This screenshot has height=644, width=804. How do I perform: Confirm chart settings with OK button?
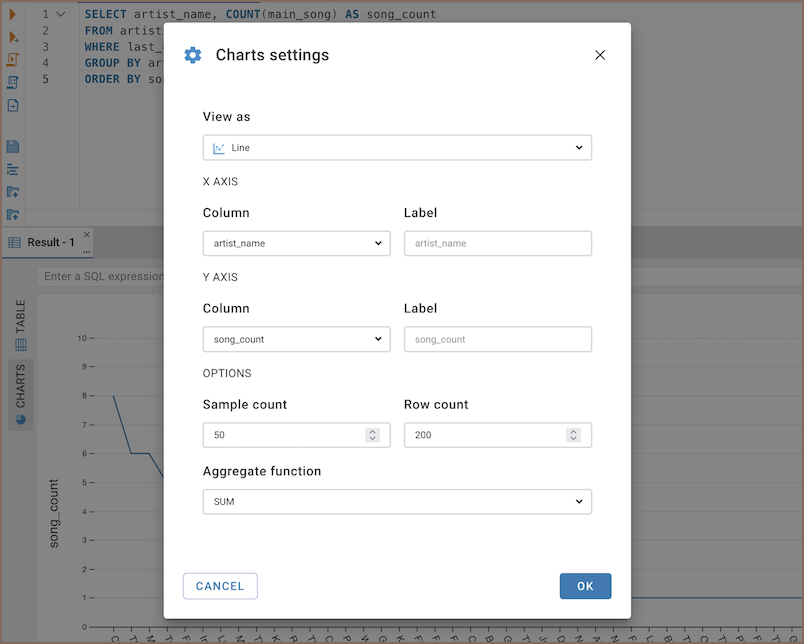click(585, 586)
